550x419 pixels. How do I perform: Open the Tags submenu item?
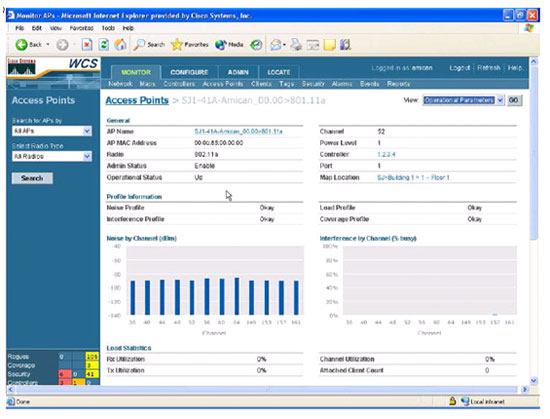[287, 84]
